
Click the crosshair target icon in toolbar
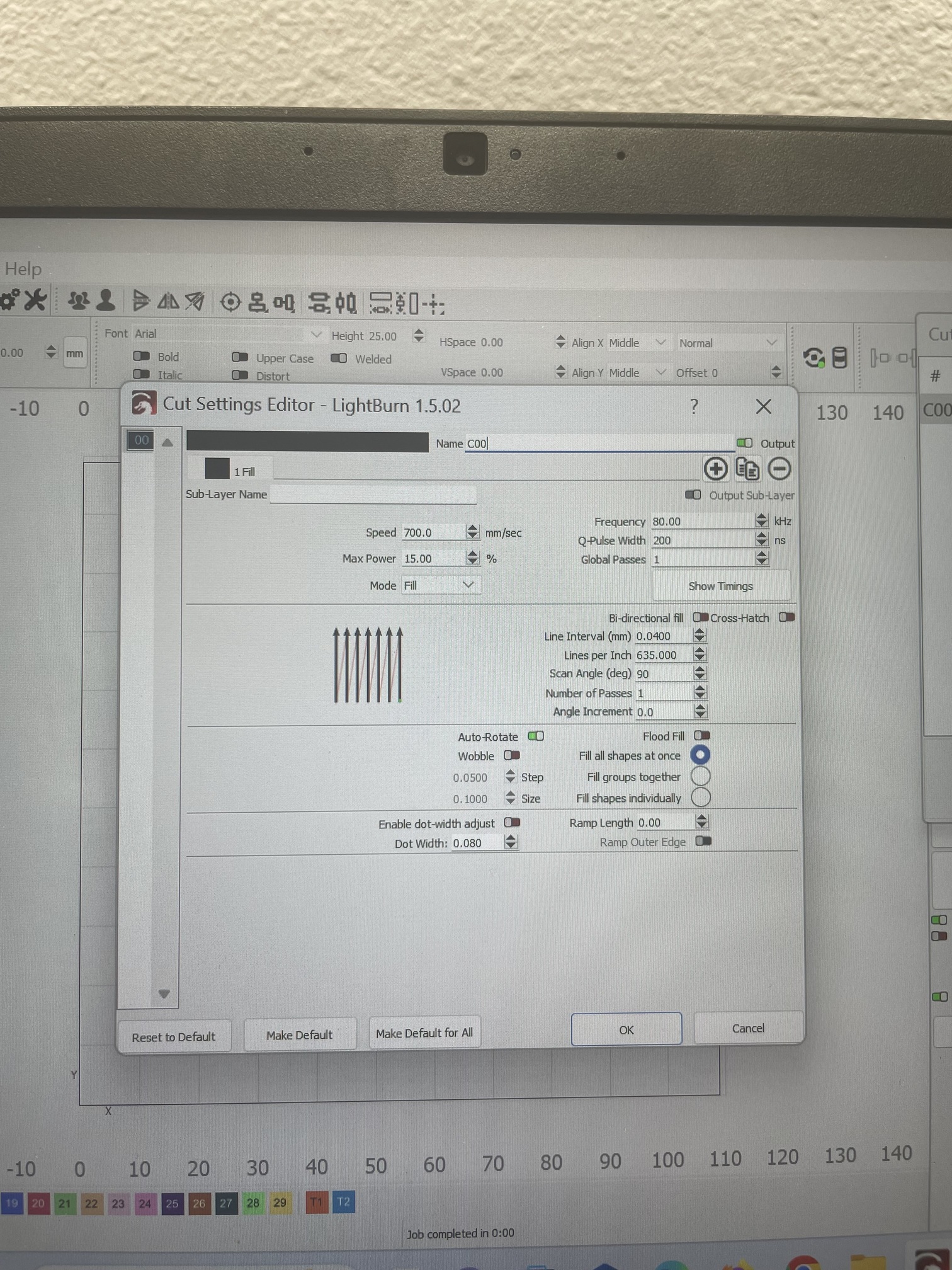(x=230, y=303)
